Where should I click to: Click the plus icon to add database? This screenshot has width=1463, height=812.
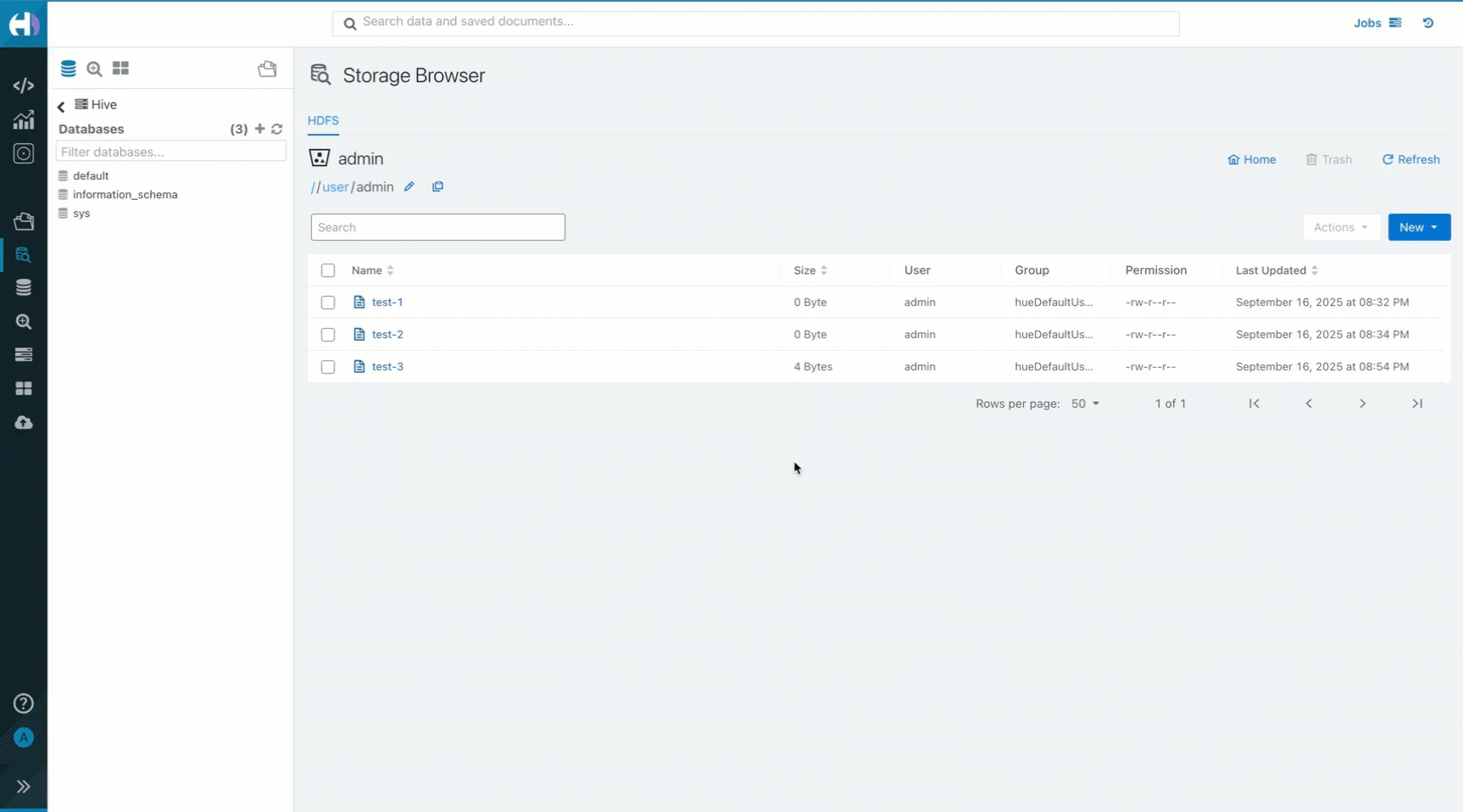point(260,129)
